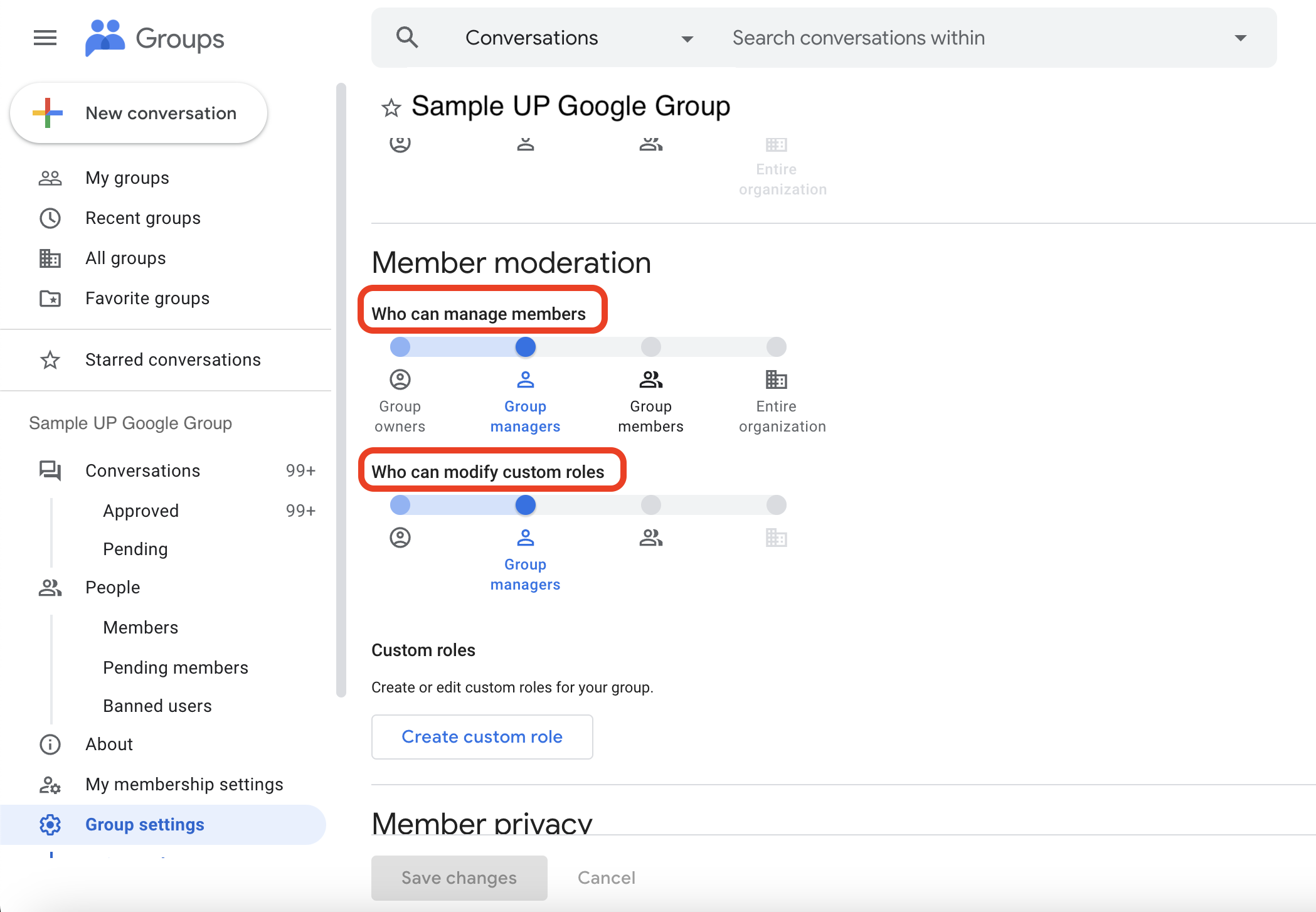Open Favorite groups in sidebar
The image size is (1316, 912).
(166, 299)
